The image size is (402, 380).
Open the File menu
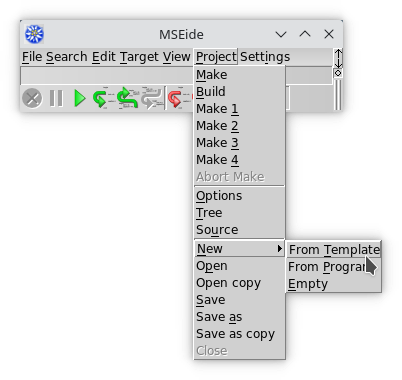pyautogui.click(x=32, y=57)
